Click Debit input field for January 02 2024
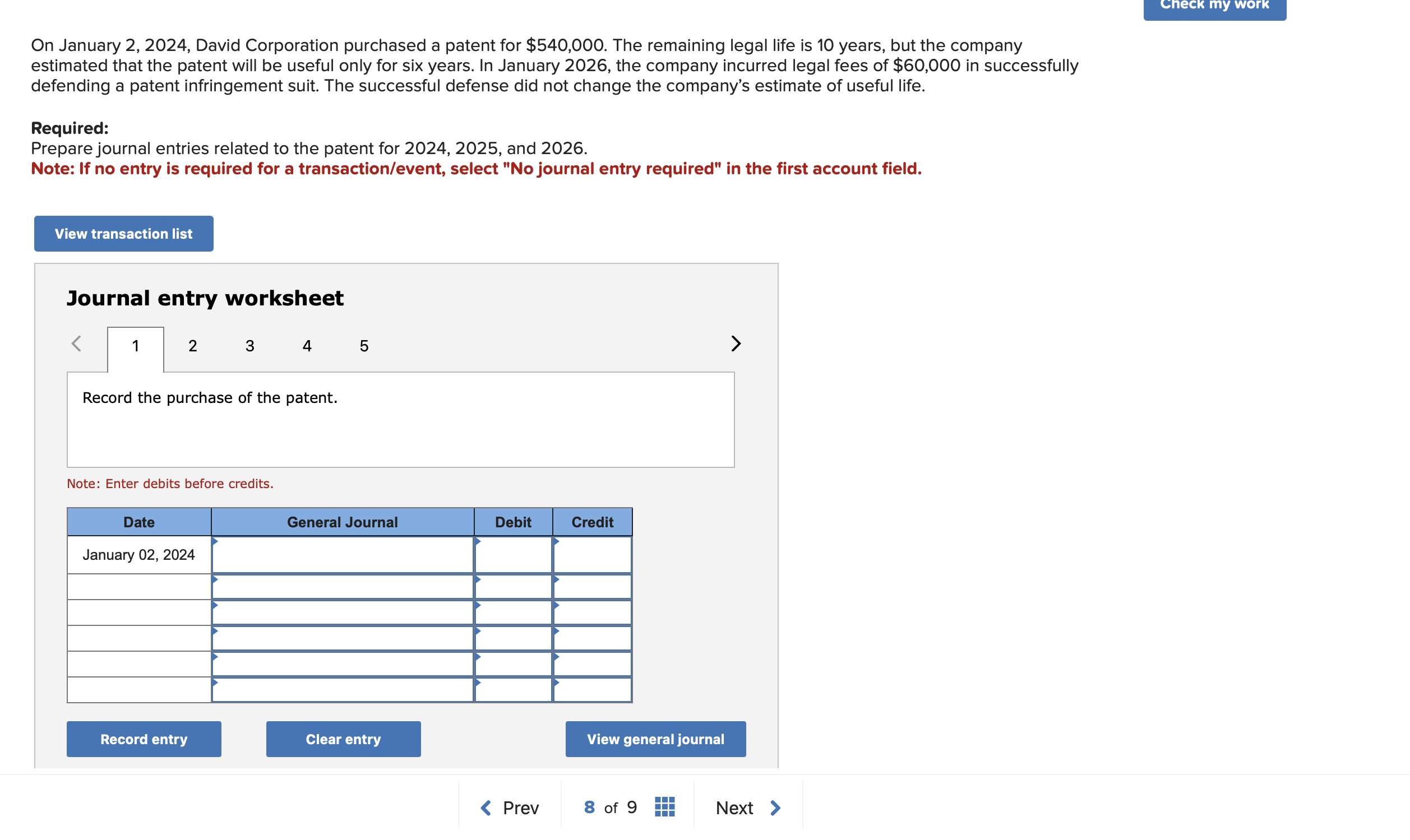The width and height of the screenshot is (1410, 840). (x=514, y=553)
